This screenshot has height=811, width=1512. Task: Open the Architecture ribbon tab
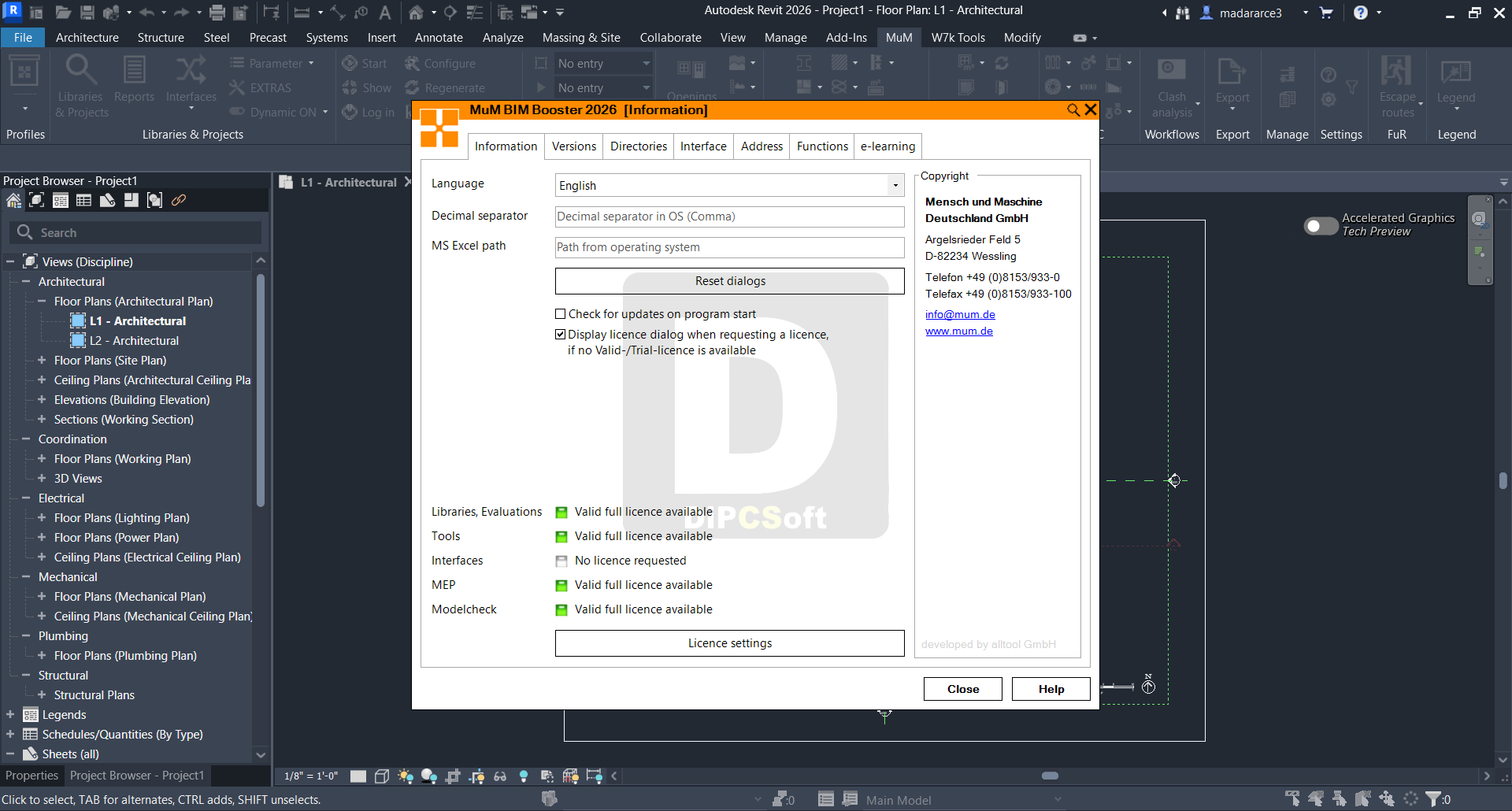87,38
